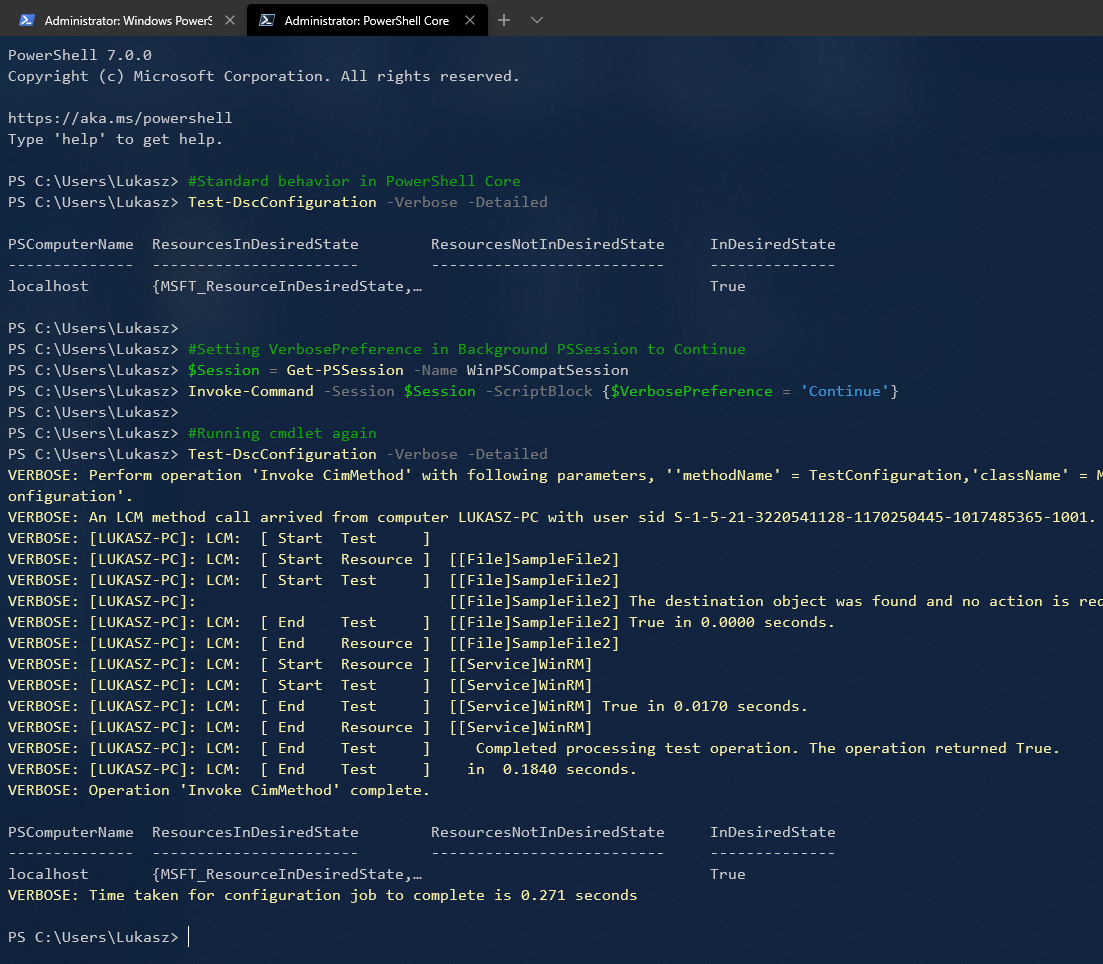Click the green comment about VerbosePreference

click(466, 348)
